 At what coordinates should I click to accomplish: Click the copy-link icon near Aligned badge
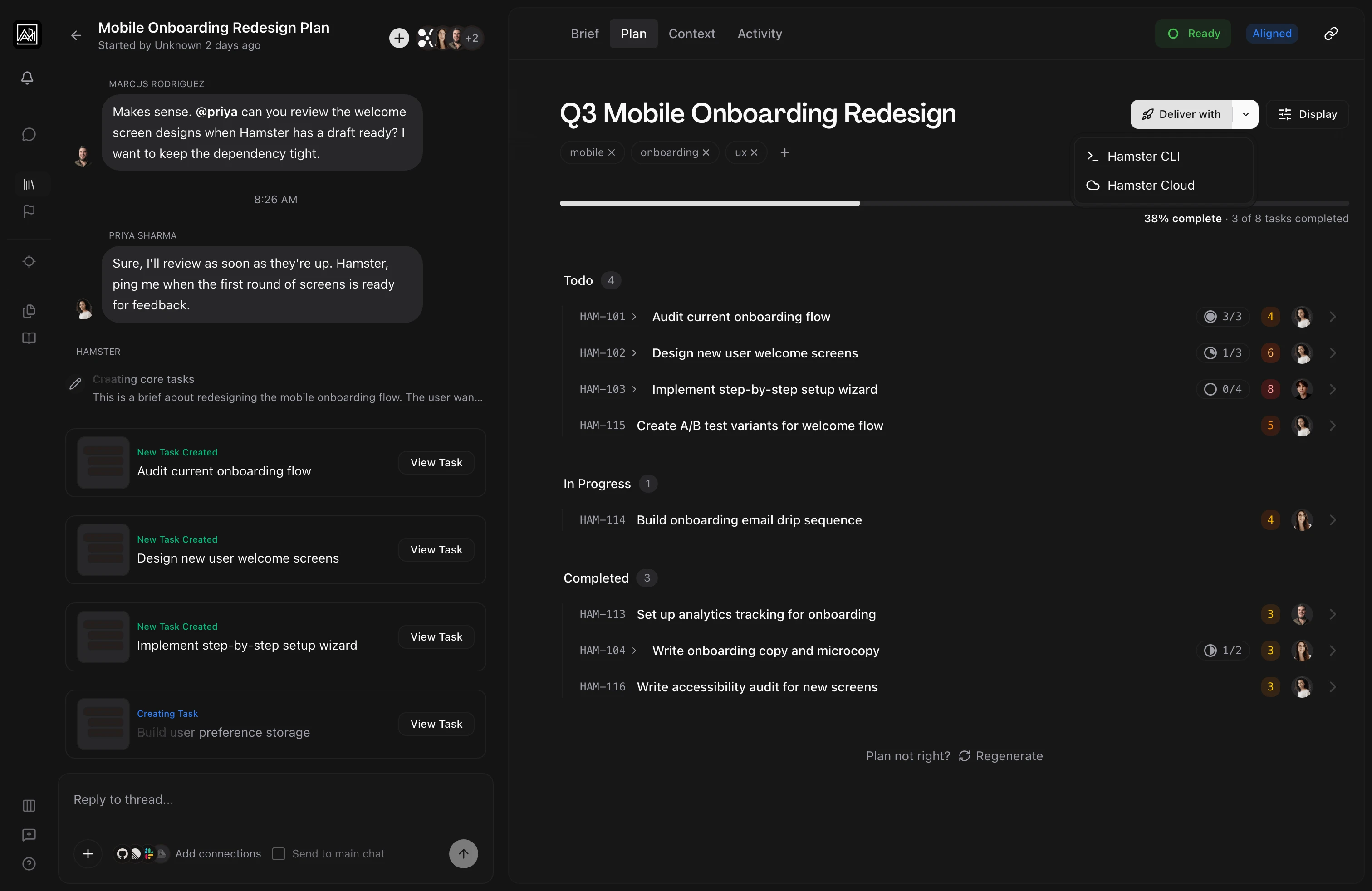[1331, 33]
